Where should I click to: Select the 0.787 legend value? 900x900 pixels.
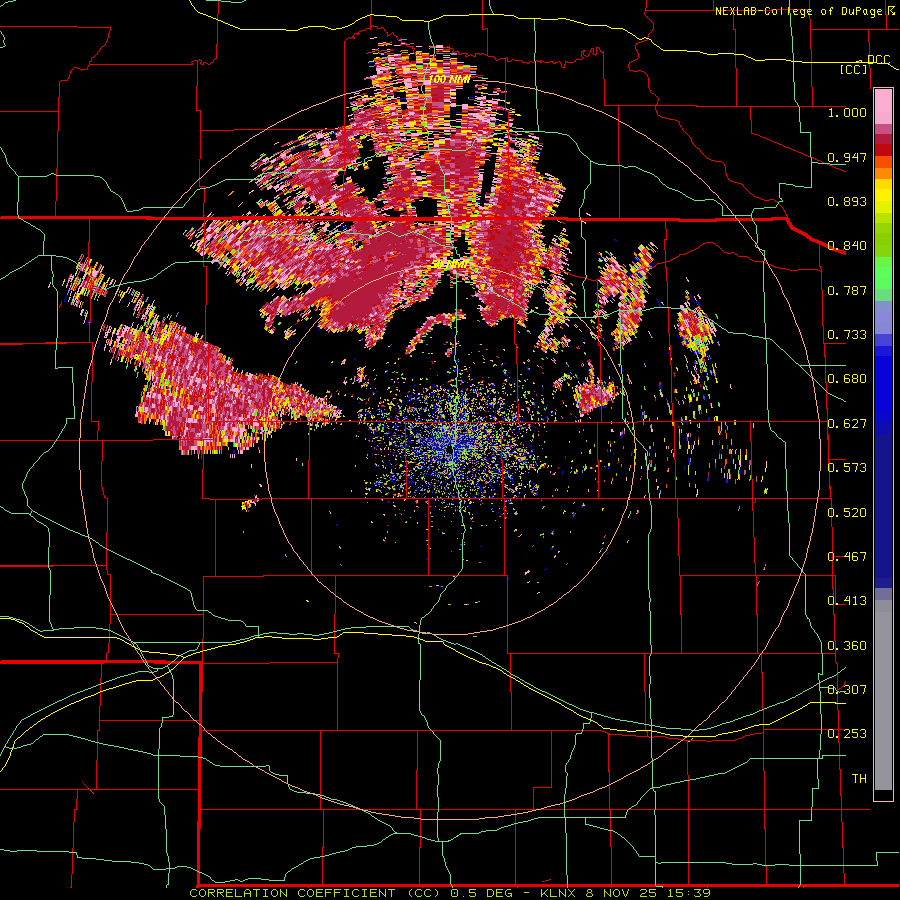click(x=847, y=290)
